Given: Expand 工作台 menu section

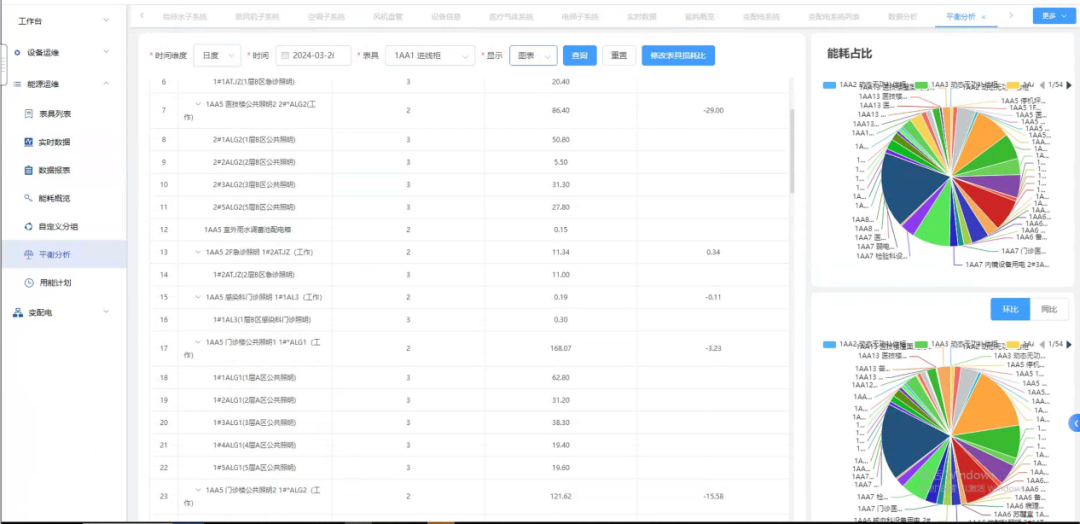Looking at the screenshot, I should (106, 21).
